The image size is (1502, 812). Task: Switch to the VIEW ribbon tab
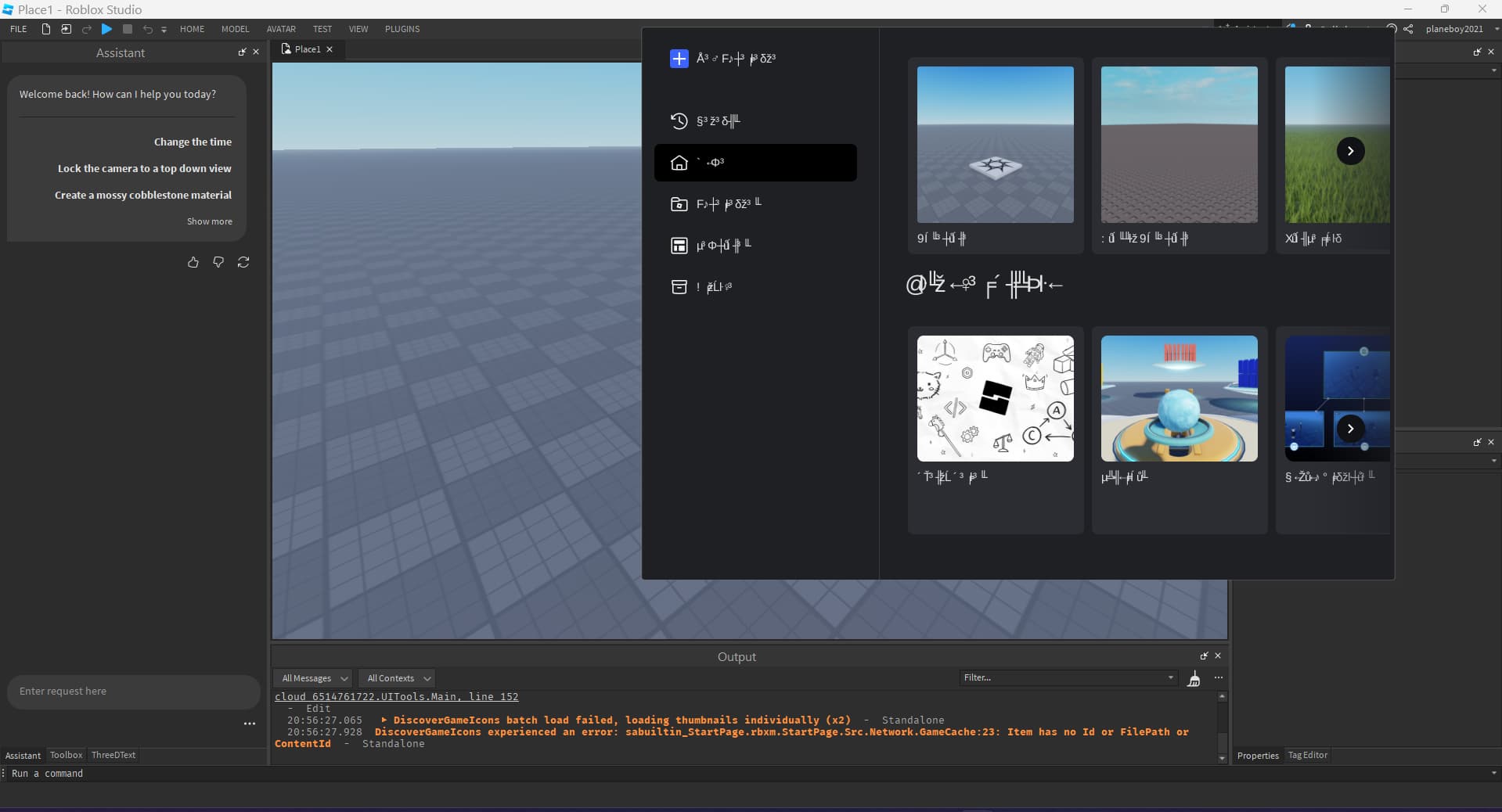point(358,29)
